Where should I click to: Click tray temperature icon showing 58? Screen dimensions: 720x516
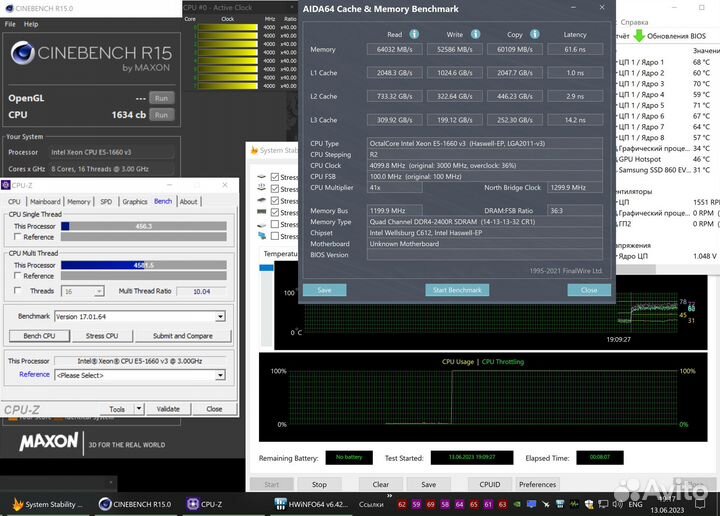coord(445,504)
